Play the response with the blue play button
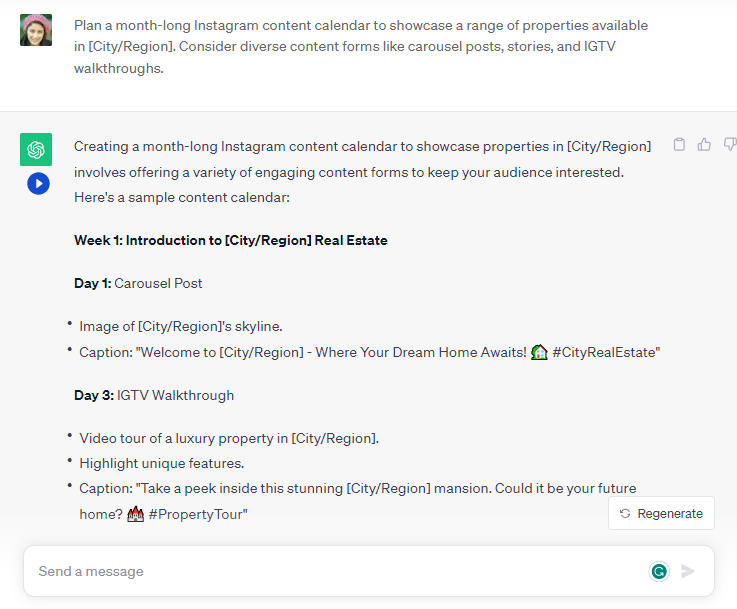 tap(39, 183)
